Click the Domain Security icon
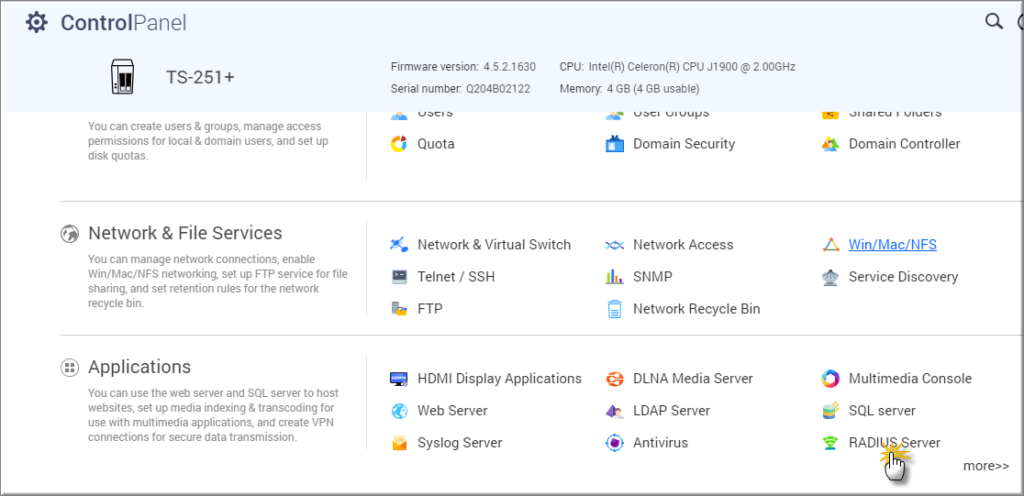 pyautogui.click(x=615, y=144)
